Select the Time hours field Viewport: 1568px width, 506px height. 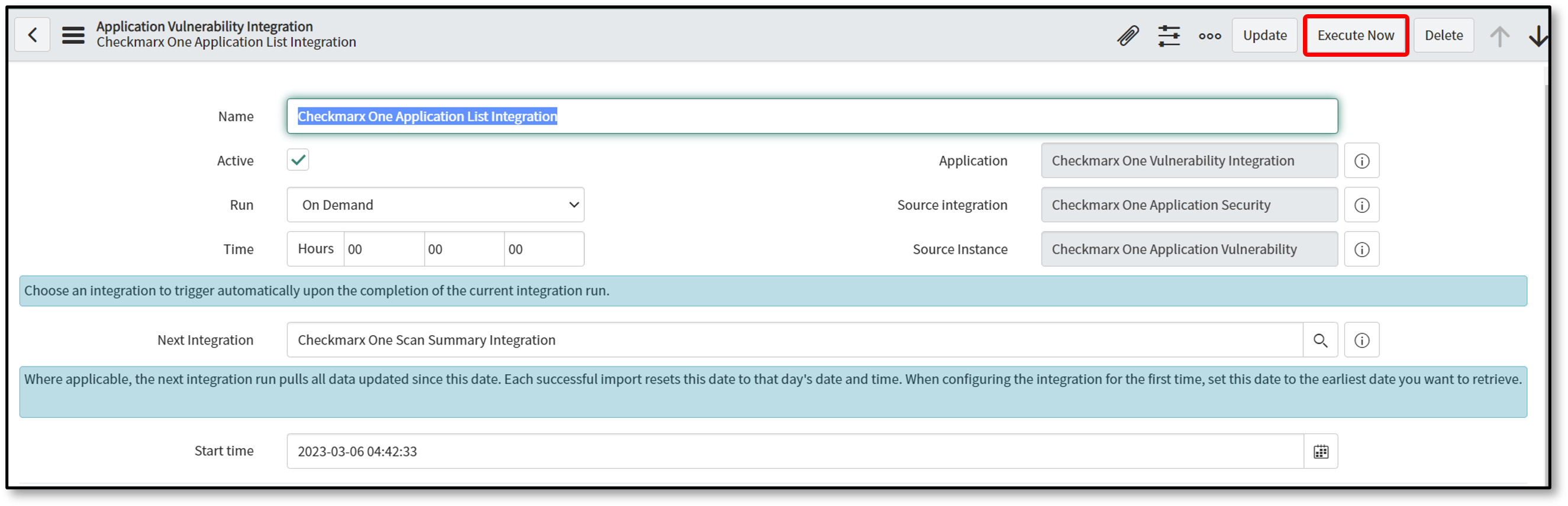[x=383, y=249]
